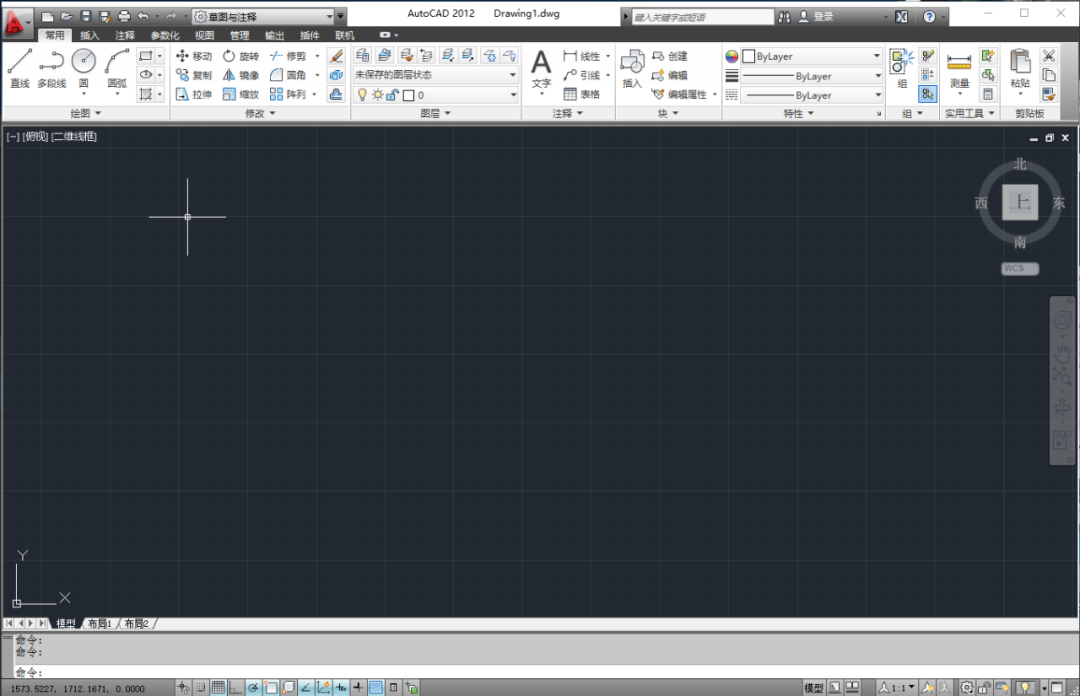
Task: Select the 直线 (Line) drawing tool
Action: [x=19, y=68]
